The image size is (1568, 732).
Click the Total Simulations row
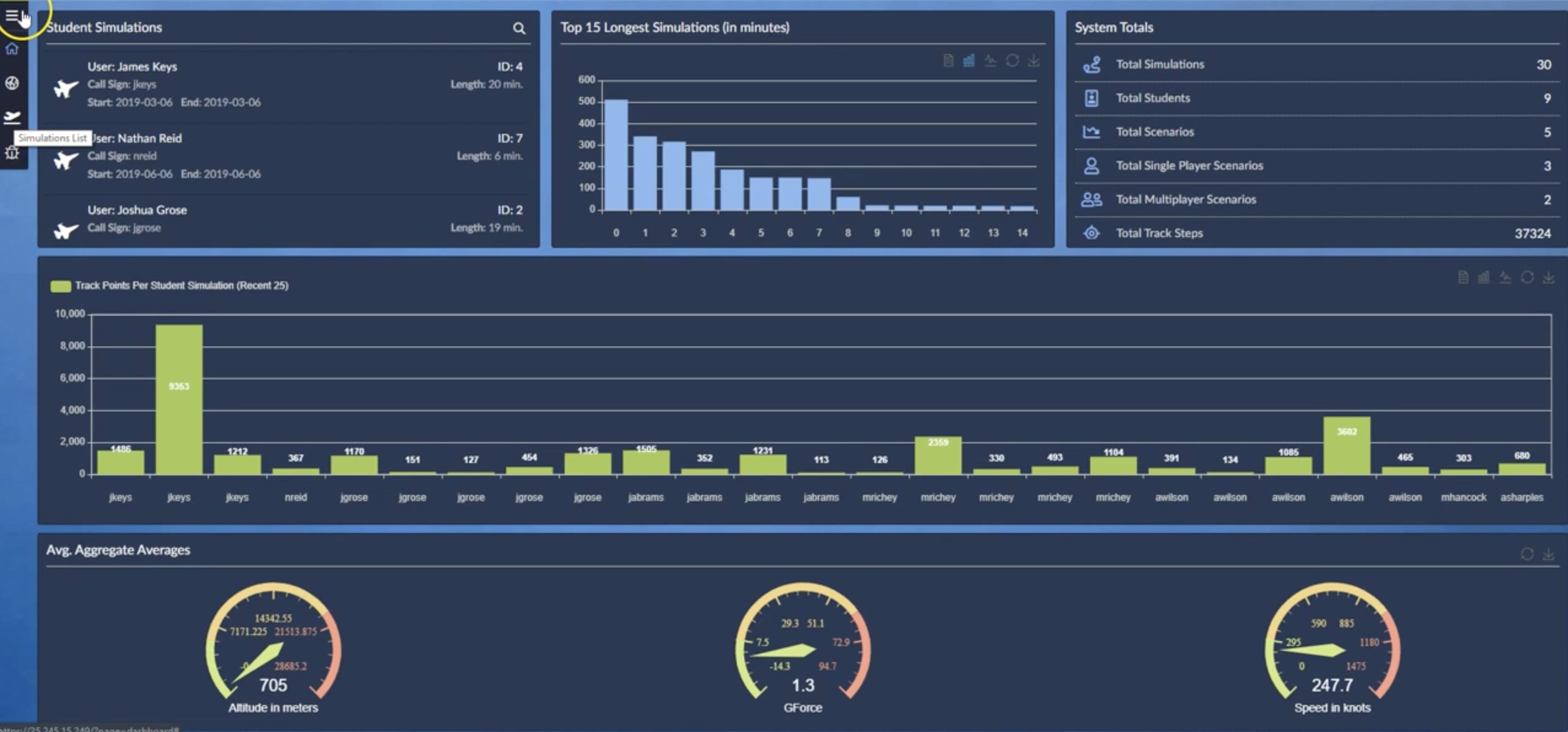coord(1317,64)
